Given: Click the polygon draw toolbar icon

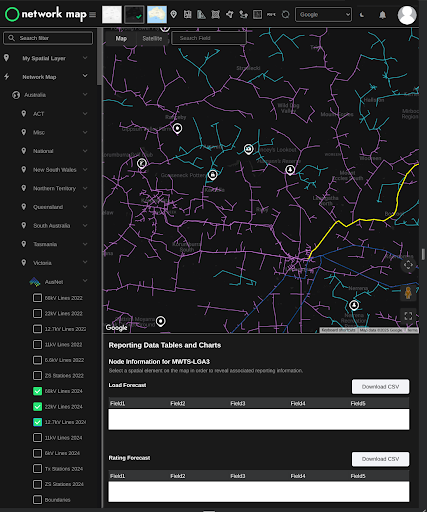Looking at the screenshot, I should pyautogui.click(x=229, y=14).
